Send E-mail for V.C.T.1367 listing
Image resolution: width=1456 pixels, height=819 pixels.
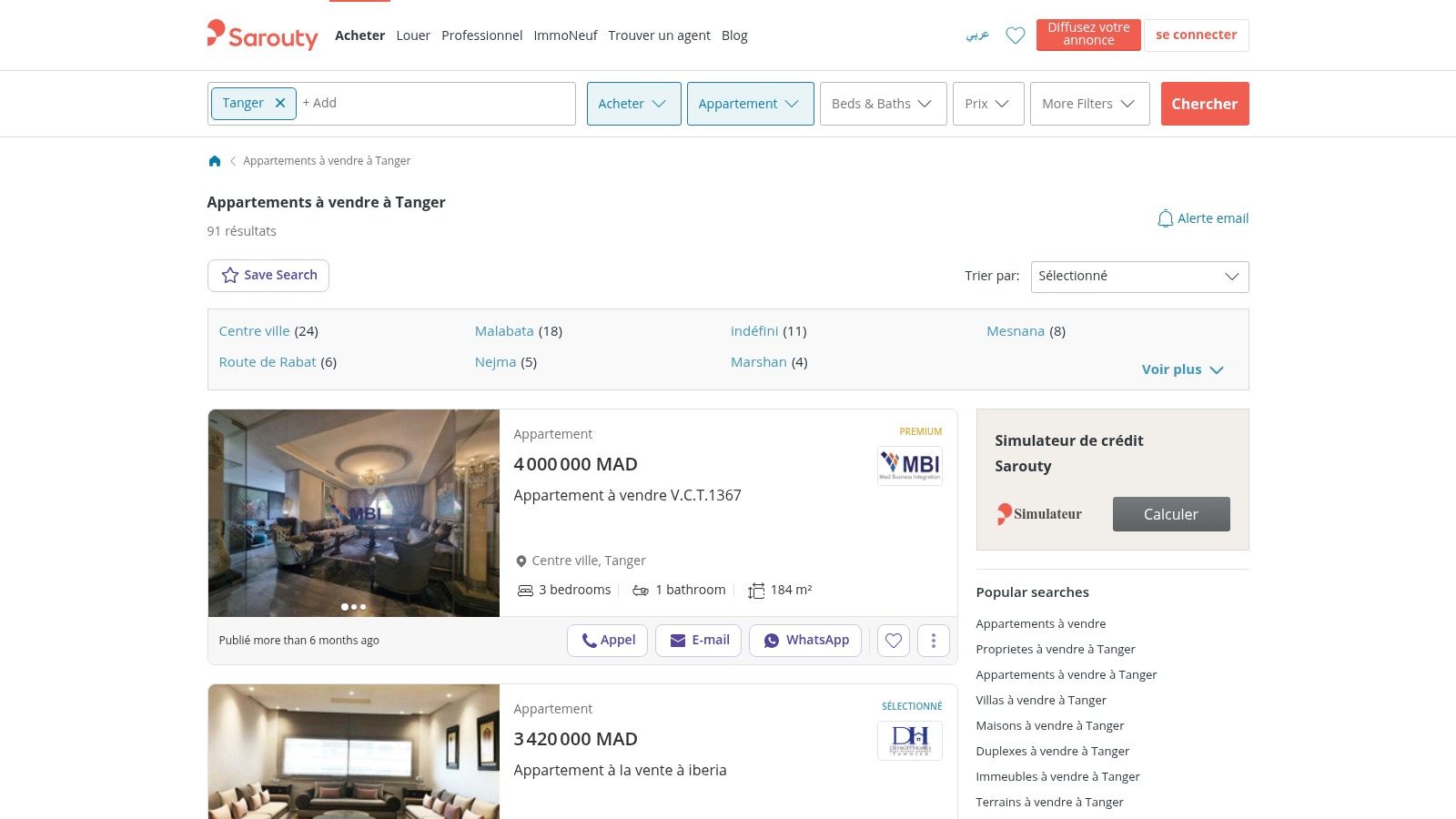click(x=699, y=641)
